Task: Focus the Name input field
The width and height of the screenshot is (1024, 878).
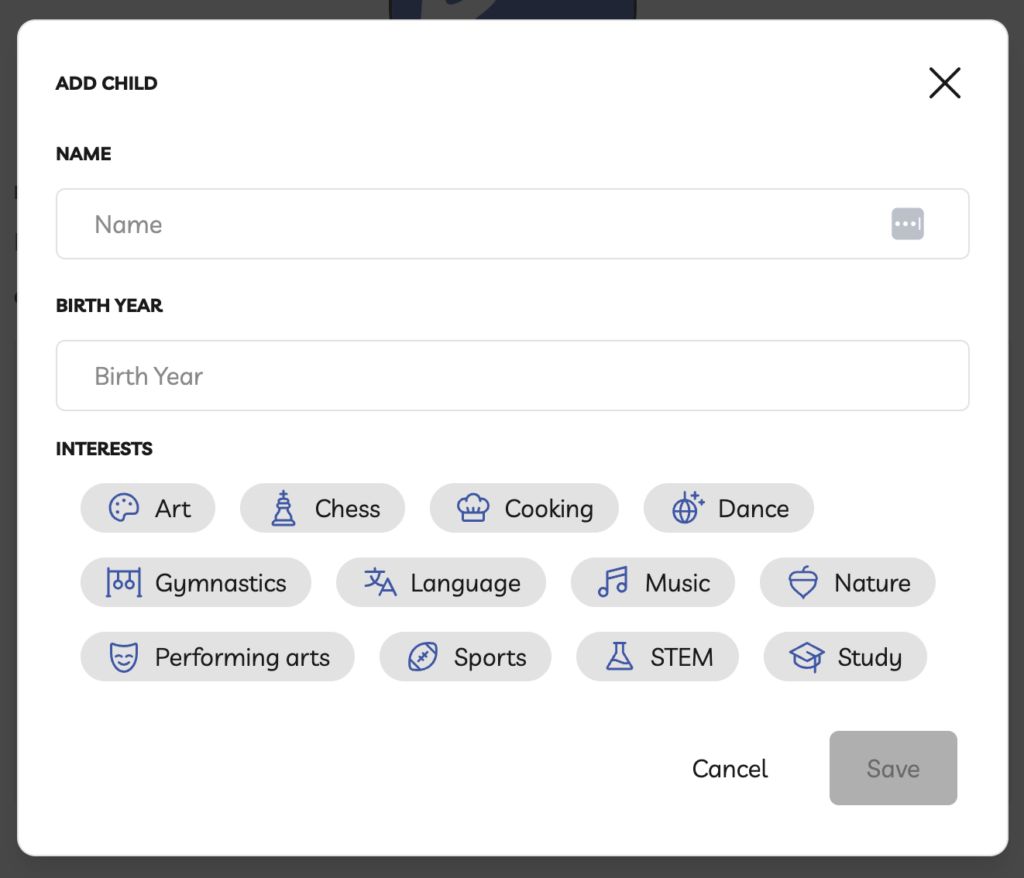Action: (512, 224)
